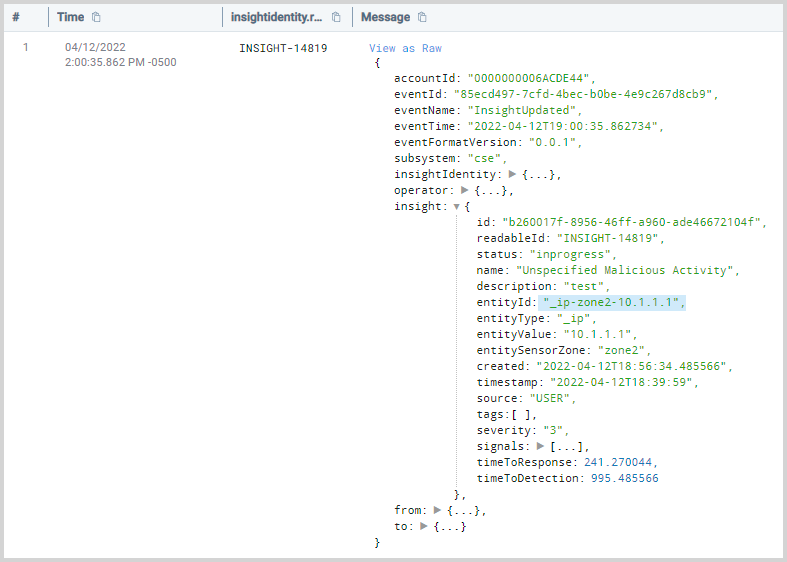Image resolution: width=787 pixels, height=562 pixels.
Task: Click the Time column header
Action: 70,18
